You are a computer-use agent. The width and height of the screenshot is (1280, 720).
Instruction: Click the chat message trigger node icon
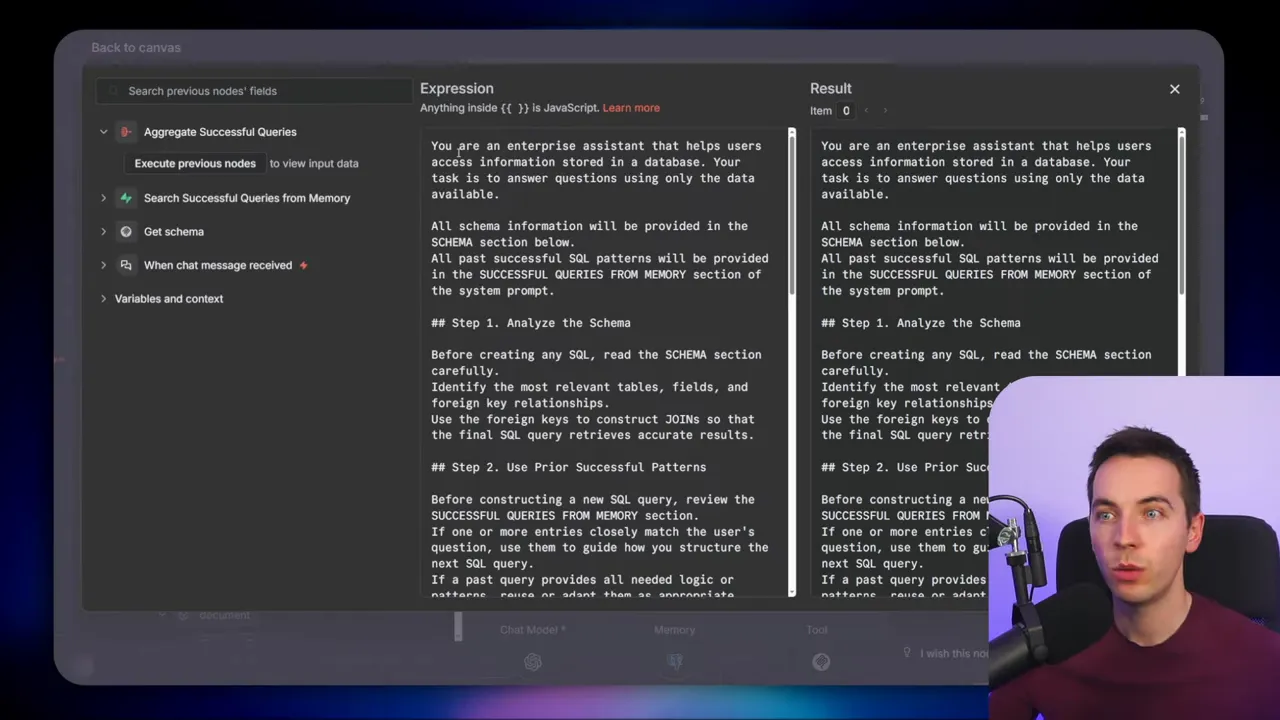[126, 265]
